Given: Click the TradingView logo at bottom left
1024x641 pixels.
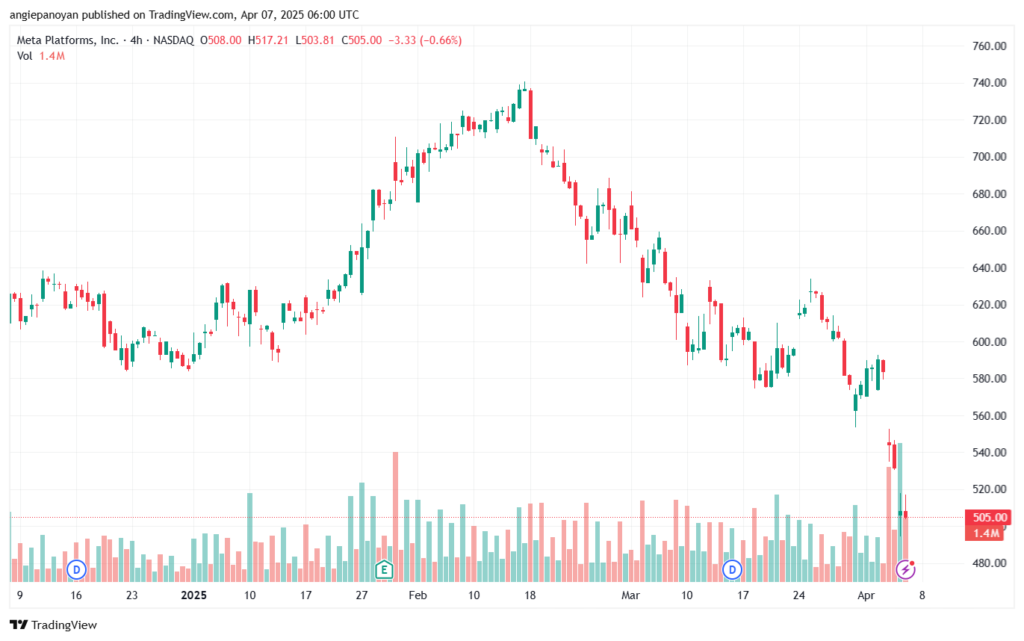Looking at the screenshot, I should tap(54, 625).
